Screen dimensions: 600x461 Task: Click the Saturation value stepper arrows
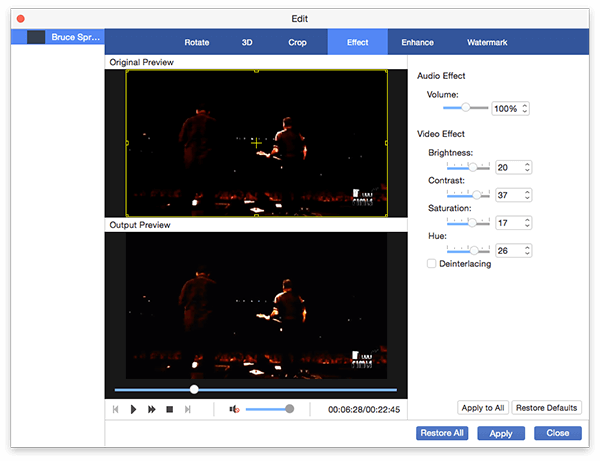527,223
